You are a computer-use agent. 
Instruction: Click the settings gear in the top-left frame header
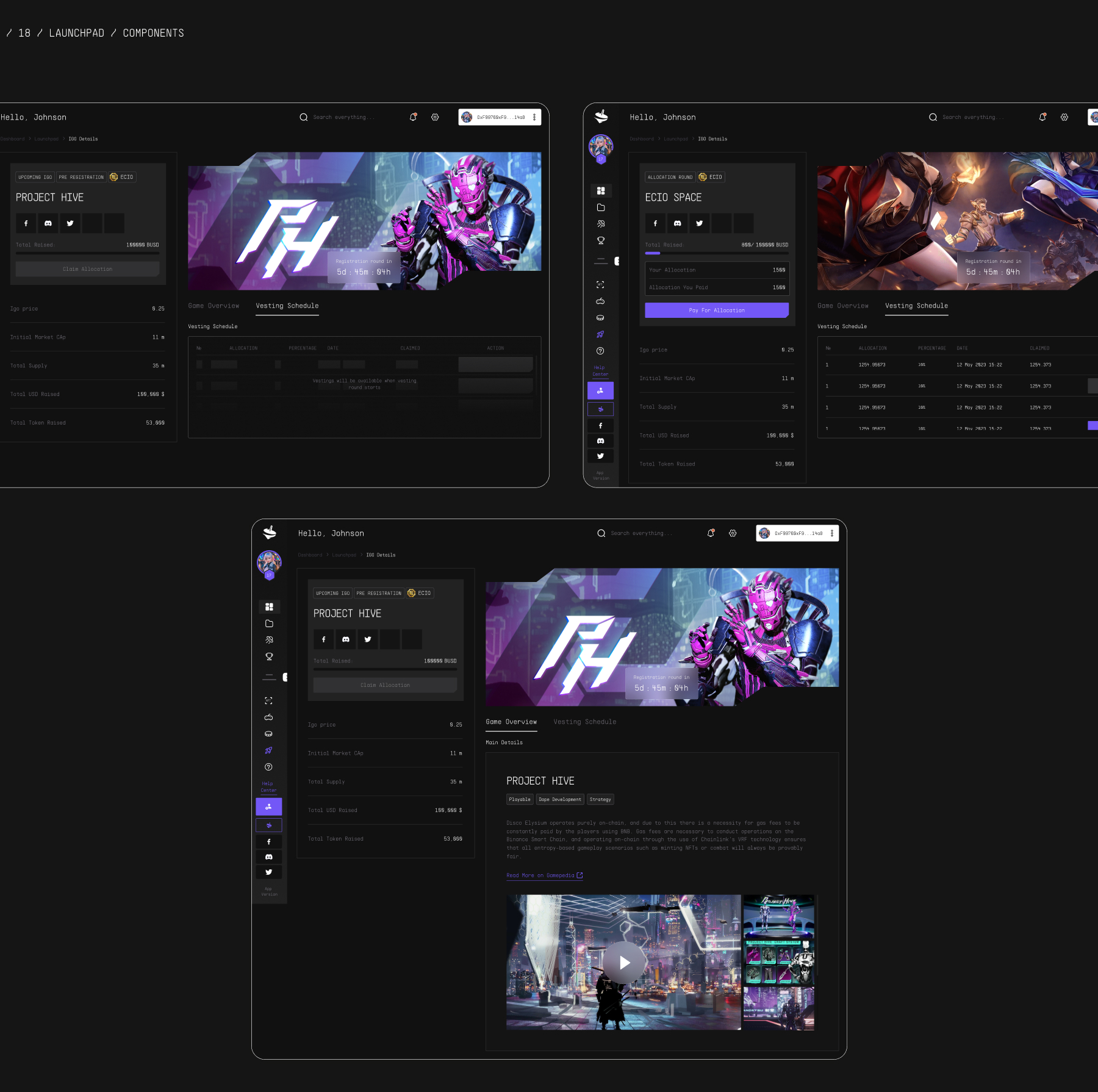pos(435,117)
